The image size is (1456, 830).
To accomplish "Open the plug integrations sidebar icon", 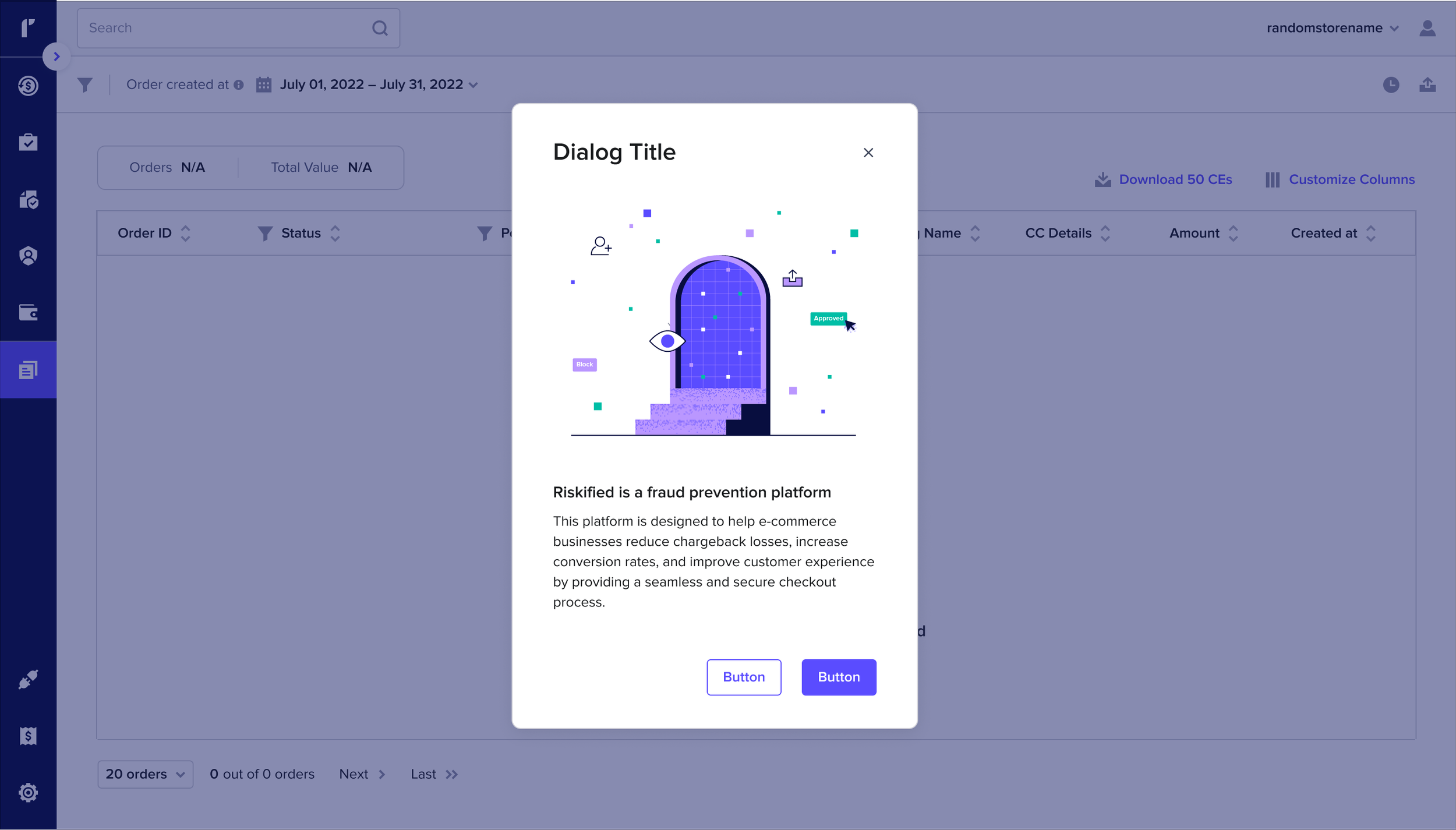I will coord(28,679).
